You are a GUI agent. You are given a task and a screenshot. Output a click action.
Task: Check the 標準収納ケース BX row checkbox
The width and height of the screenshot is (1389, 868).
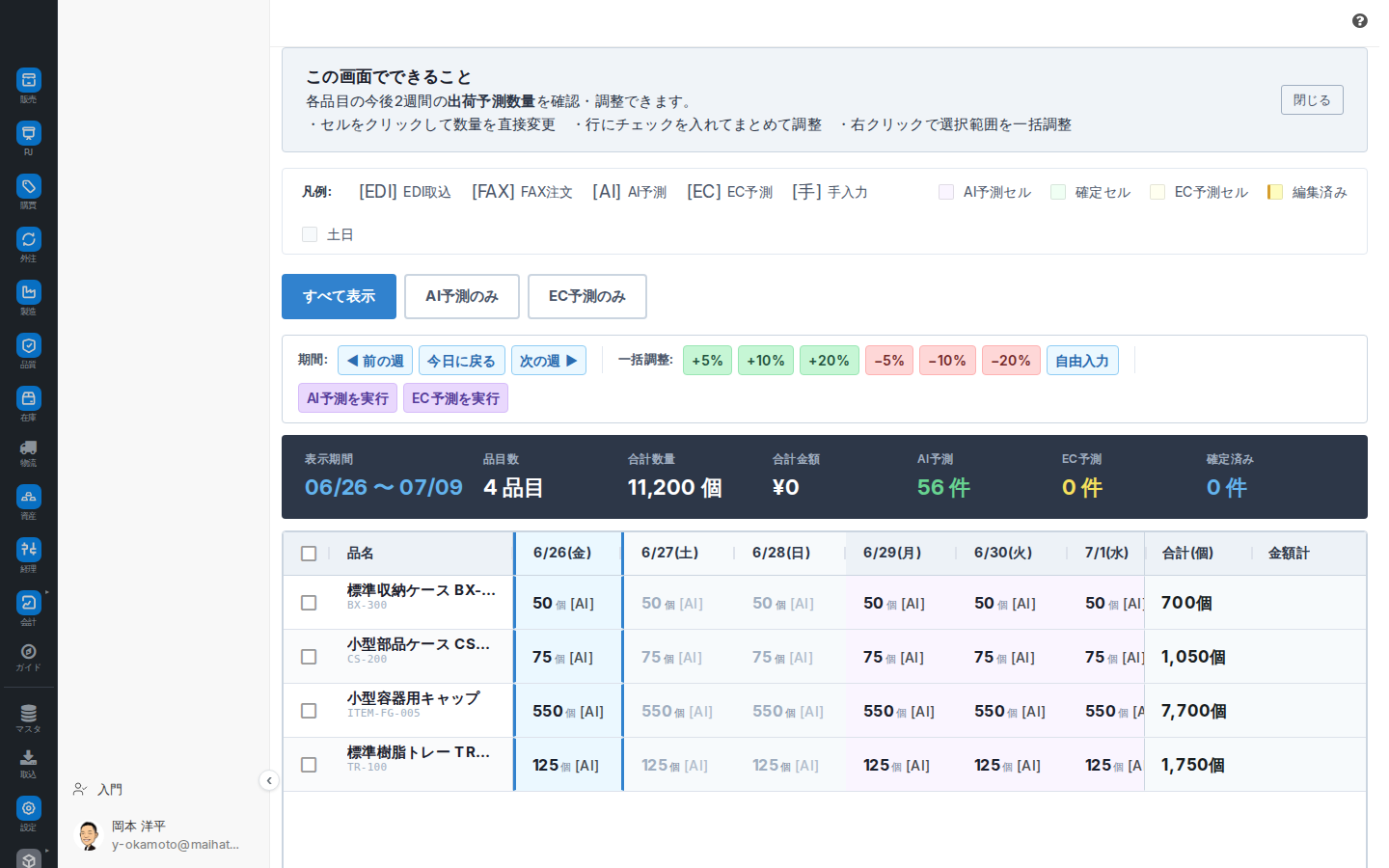[309, 603]
